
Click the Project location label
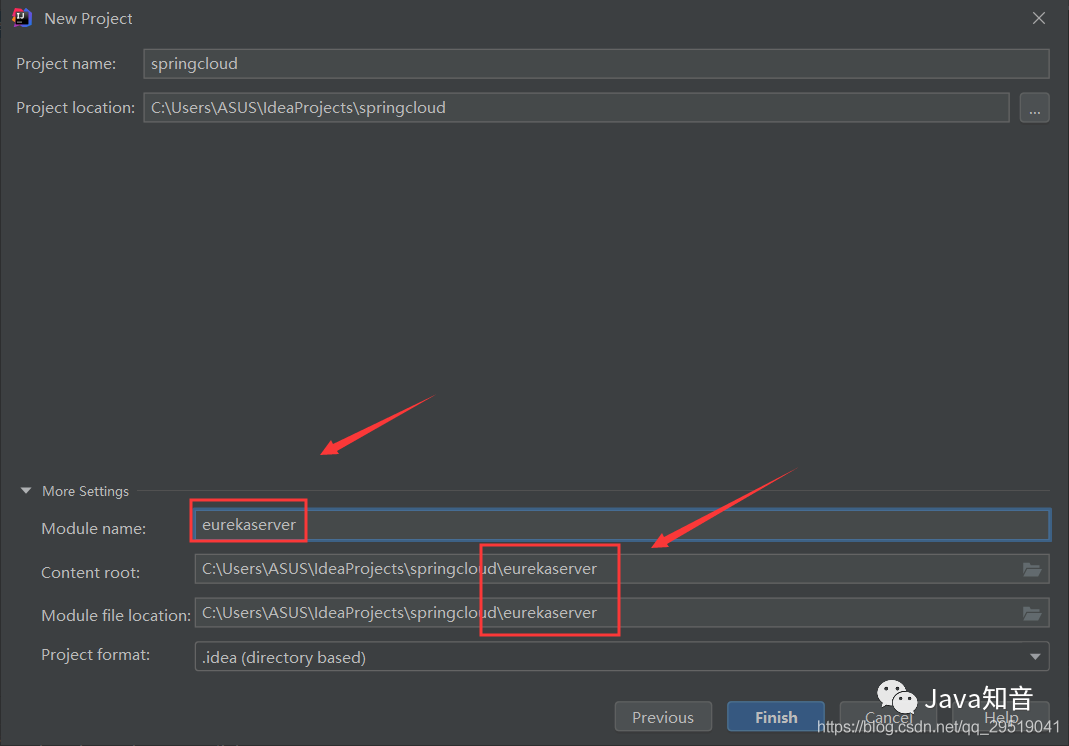(x=76, y=108)
